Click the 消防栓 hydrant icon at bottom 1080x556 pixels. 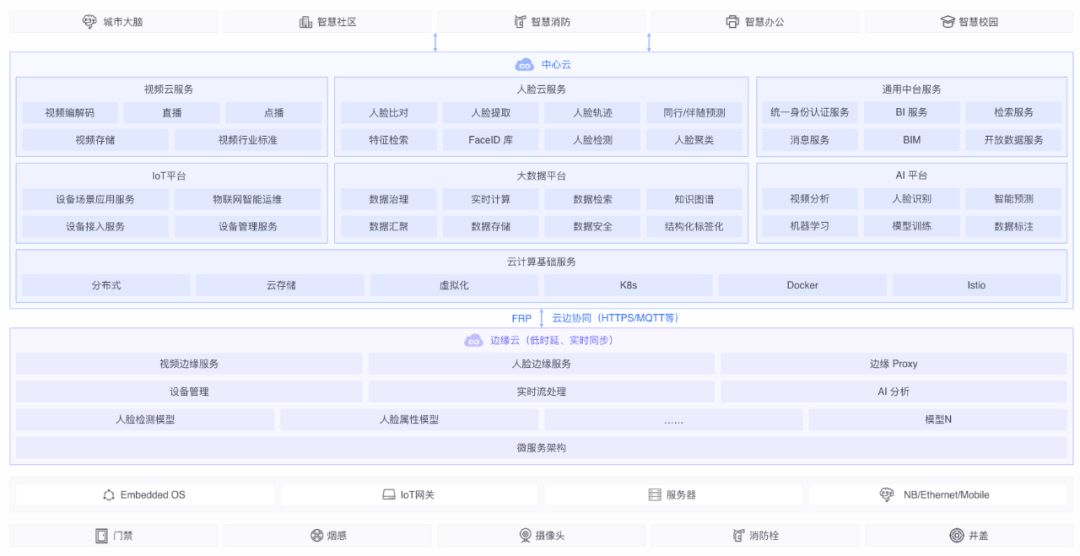[738, 535]
